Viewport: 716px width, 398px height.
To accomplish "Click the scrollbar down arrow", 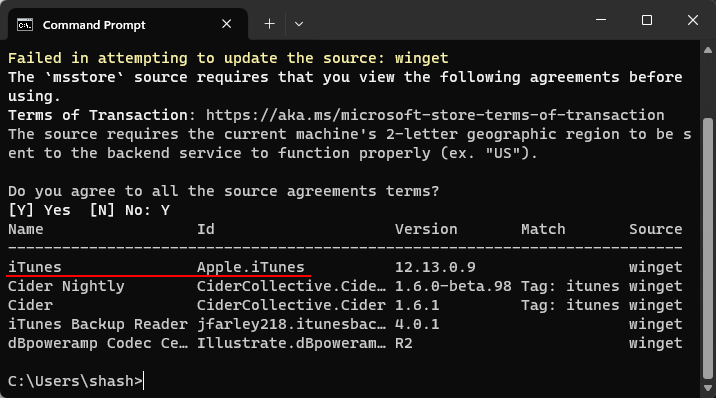I will tap(708, 388).
